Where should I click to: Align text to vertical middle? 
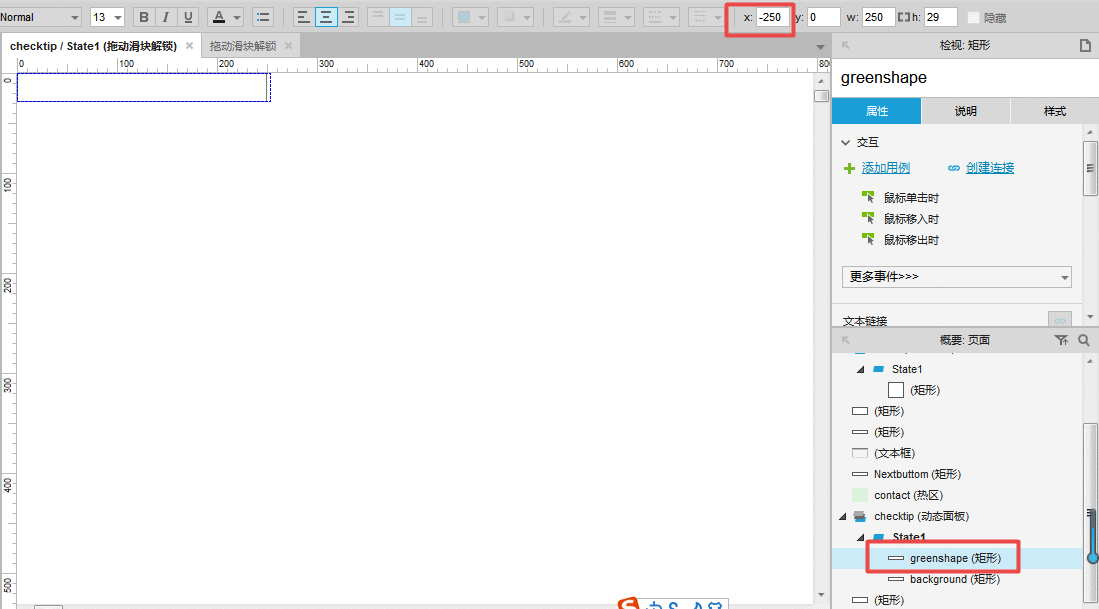pyautogui.click(x=400, y=17)
